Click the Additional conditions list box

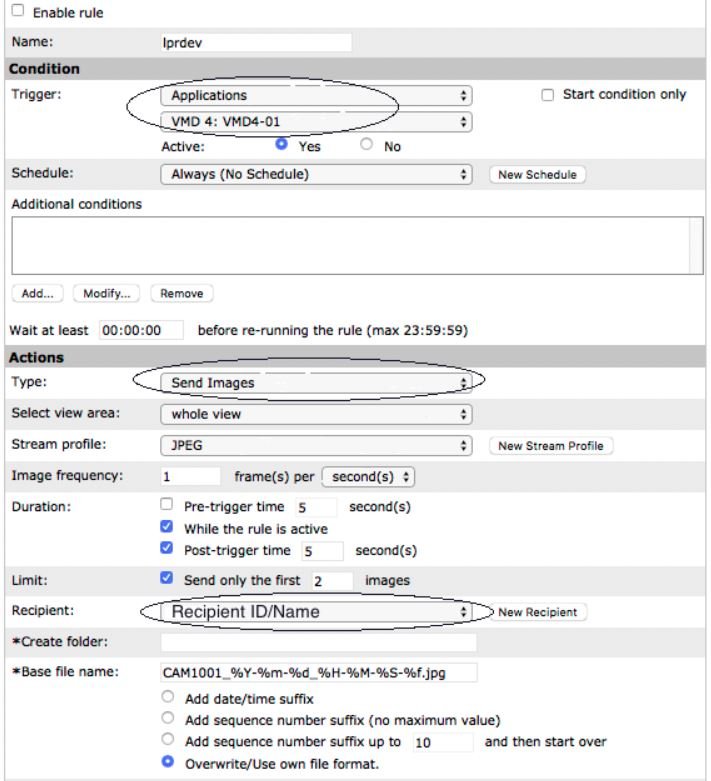(x=357, y=246)
